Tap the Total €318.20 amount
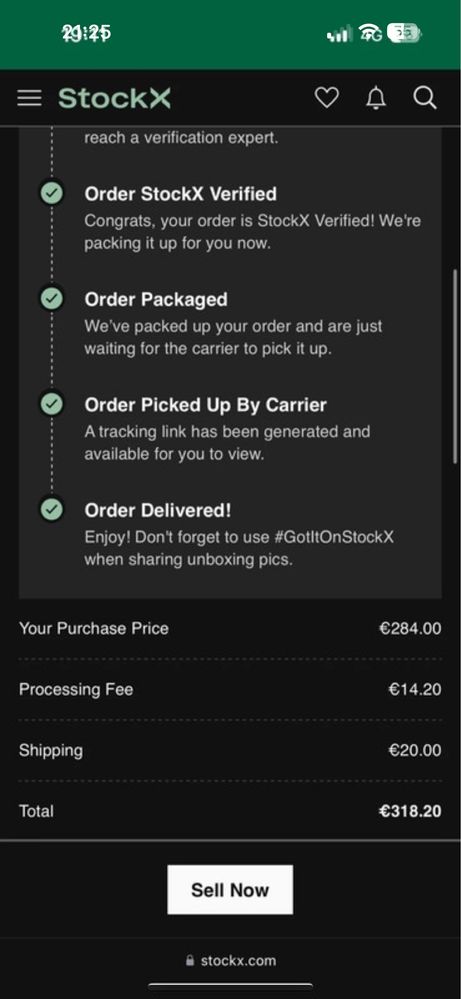This screenshot has width=461, height=999. 410,811
